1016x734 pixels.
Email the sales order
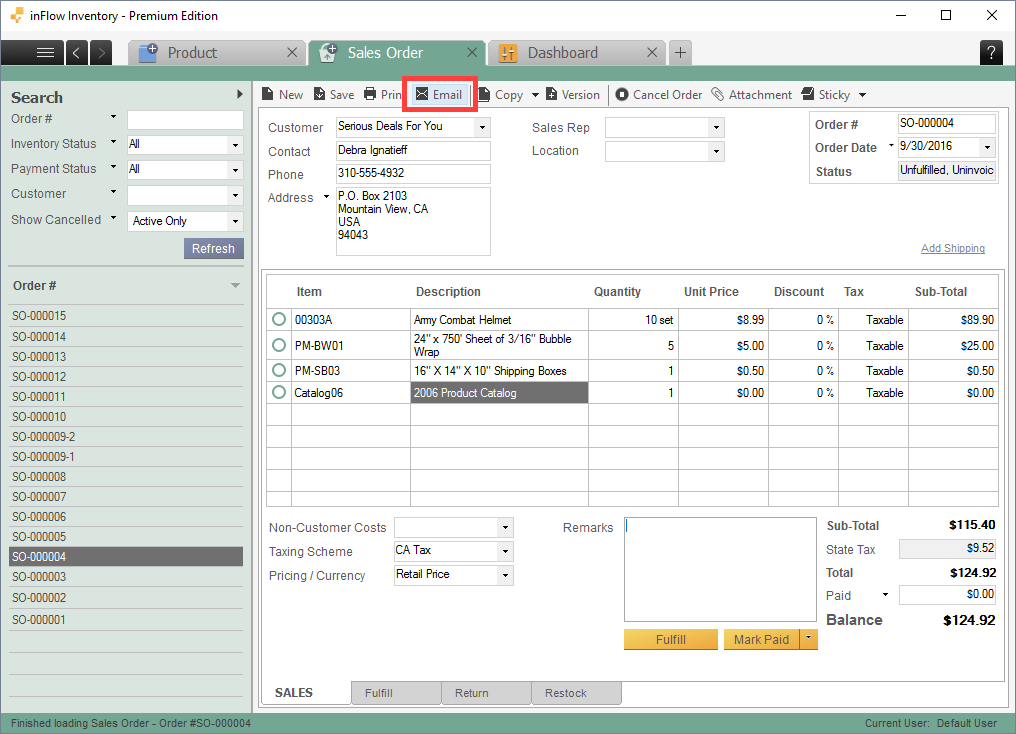[x=439, y=95]
